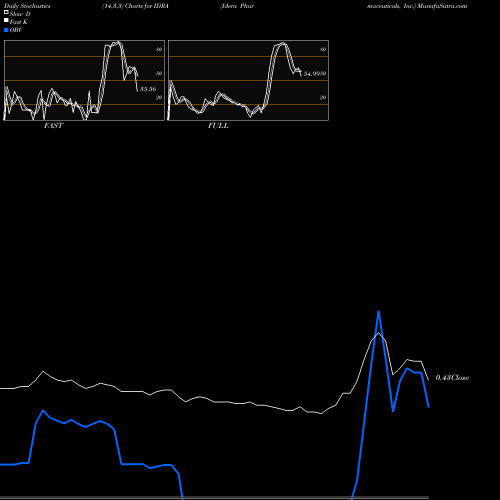Click the FAST chart label
Viewport: 500px width, 500px height.
pyautogui.click(x=53, y=126)
